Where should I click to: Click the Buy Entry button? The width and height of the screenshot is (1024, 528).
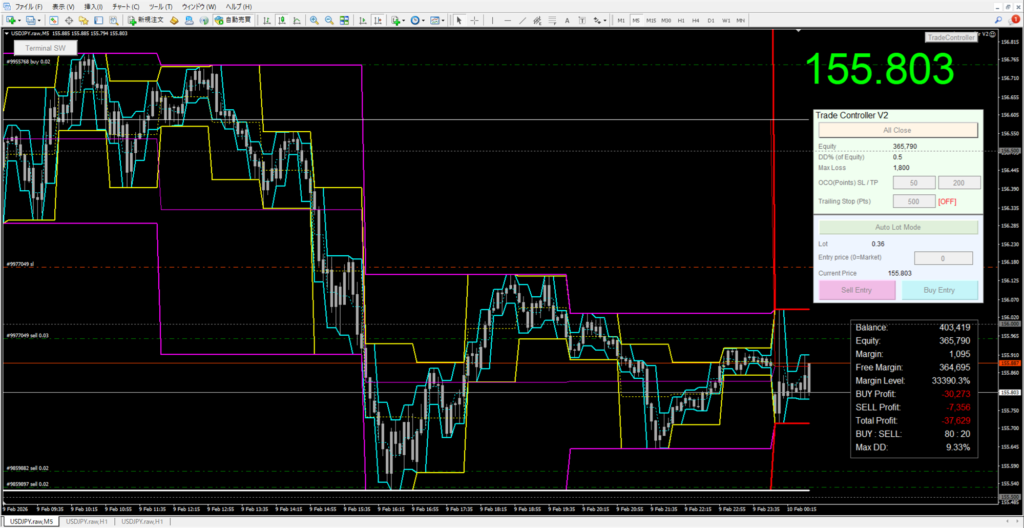coord(939,291)
